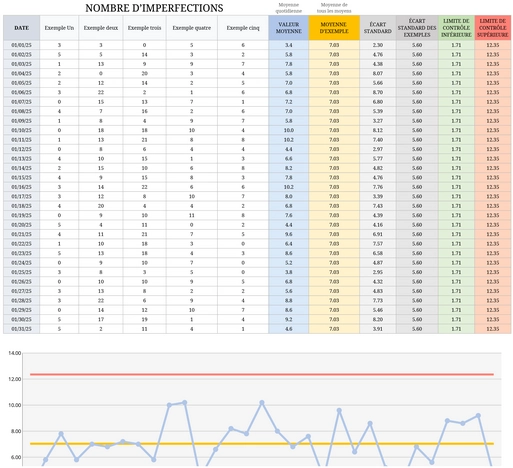Select the 7.03 cell in the 01/01/25 row

pyautogui.click(x=334, y=45)
